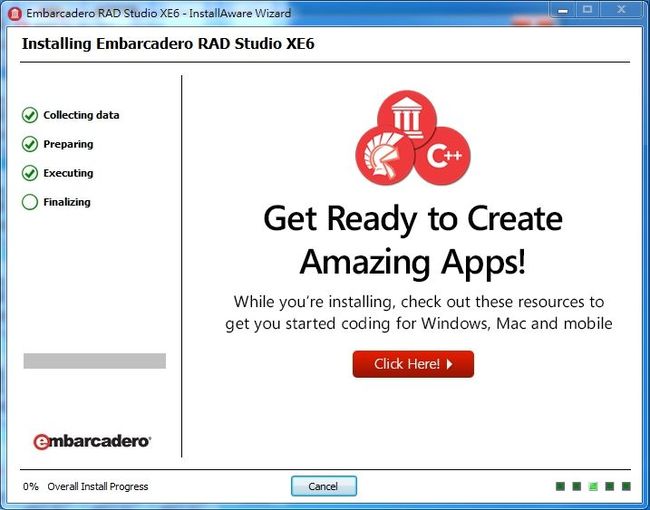The height and width of the screenshot is (510, 650).
Task: Click the empty Finalizing step circle
Action: point(30,202)
